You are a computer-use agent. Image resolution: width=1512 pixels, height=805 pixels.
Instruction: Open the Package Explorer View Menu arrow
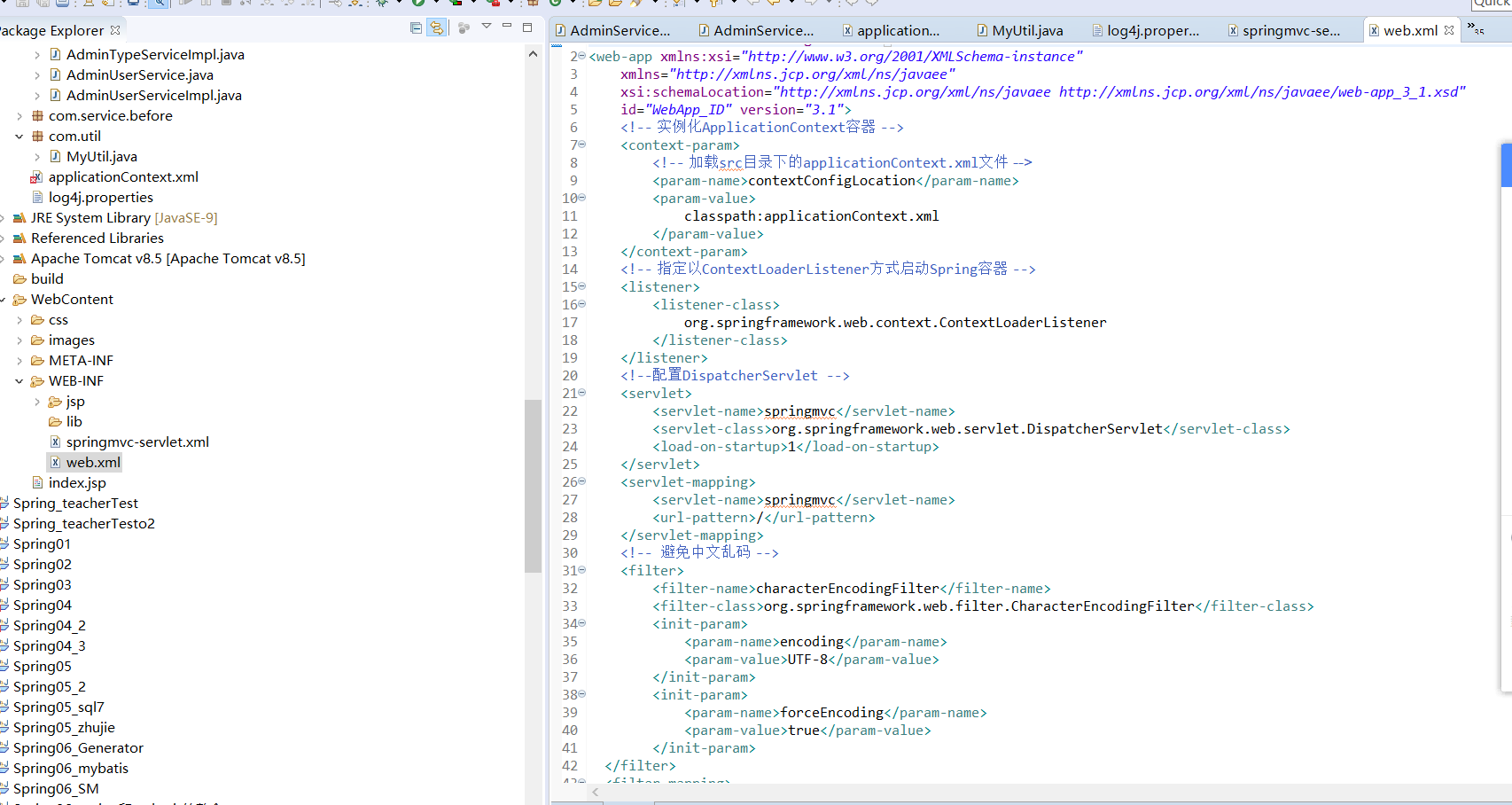coord(487,27)
